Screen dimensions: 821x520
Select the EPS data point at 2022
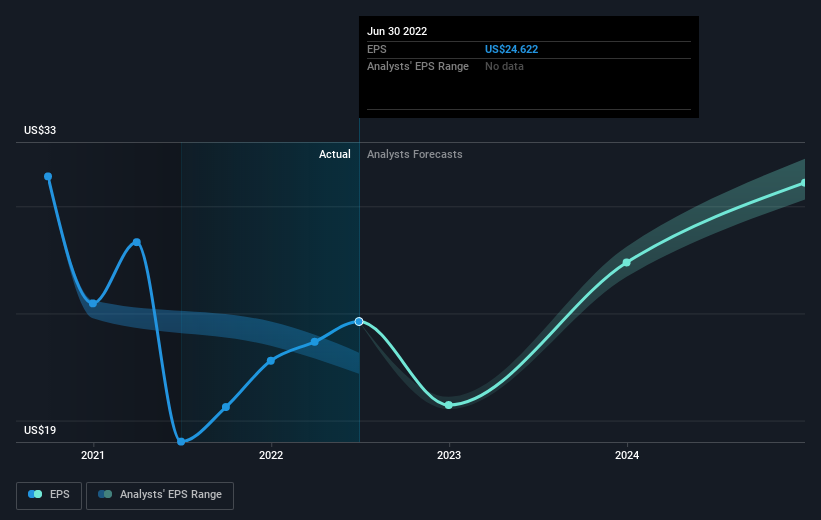click(271, 361)
